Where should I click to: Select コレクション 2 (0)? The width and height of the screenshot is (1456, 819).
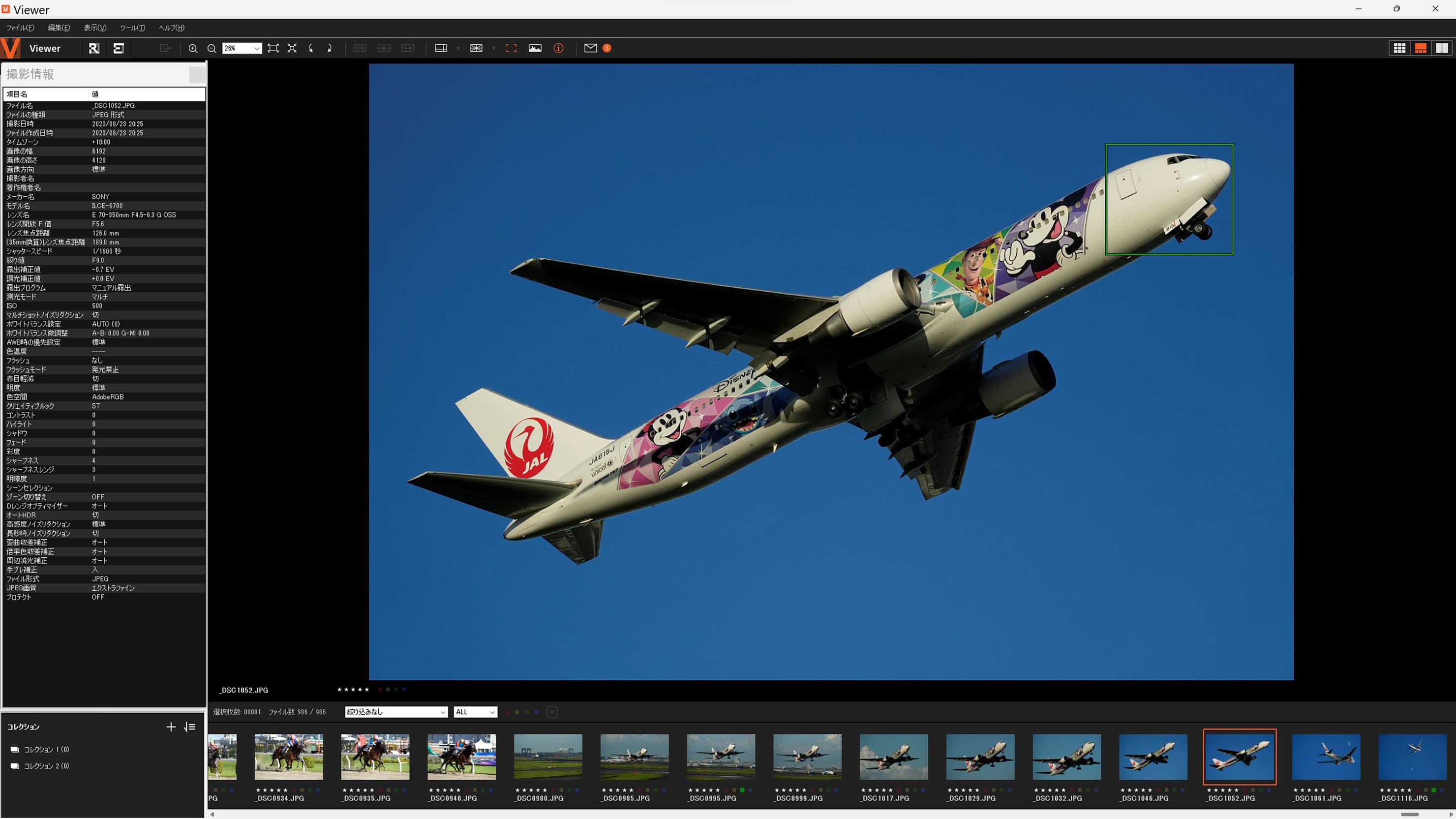click(46, 766)
